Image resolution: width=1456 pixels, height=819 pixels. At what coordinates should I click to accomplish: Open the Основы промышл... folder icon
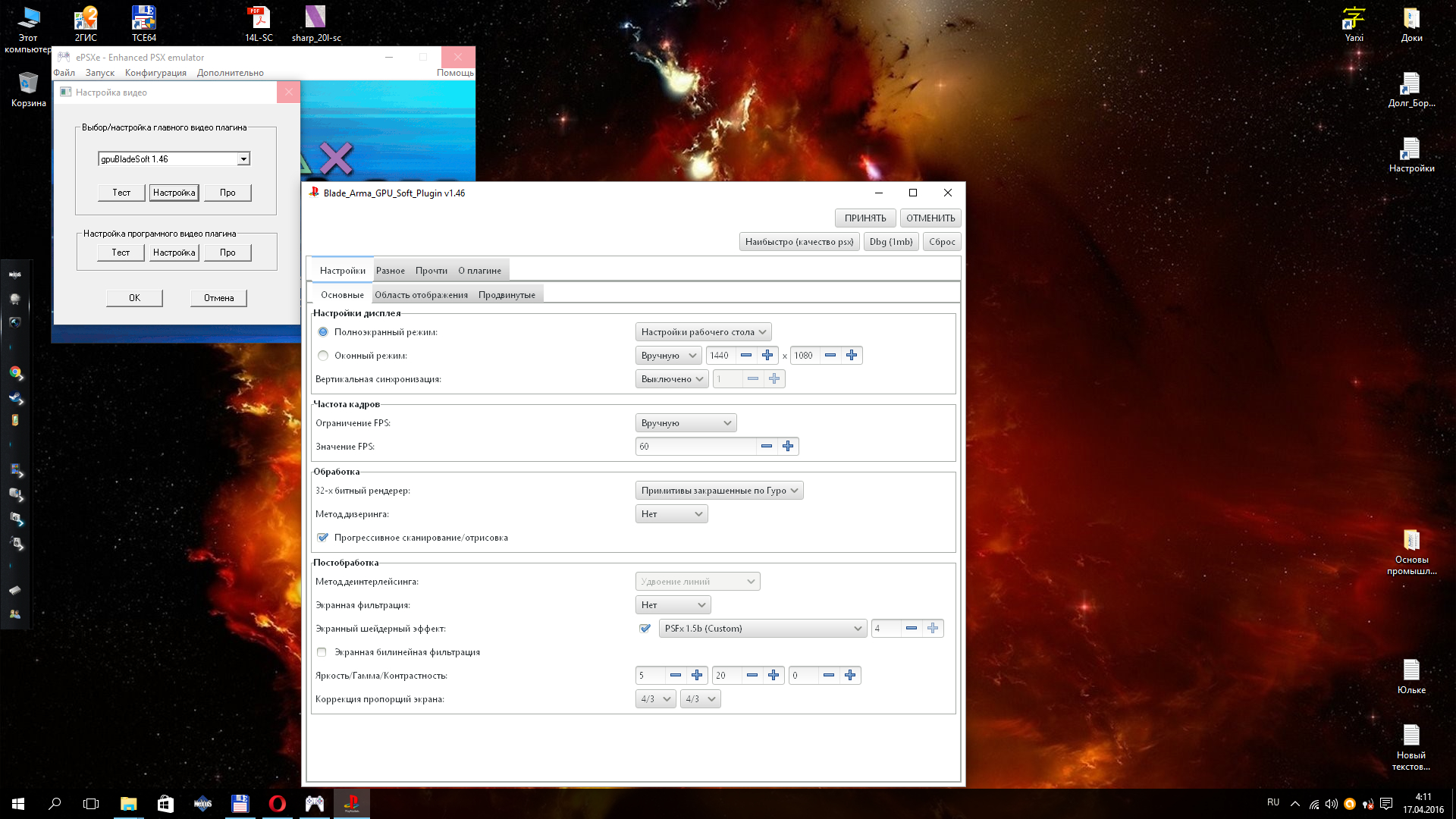click(1411, 552)
